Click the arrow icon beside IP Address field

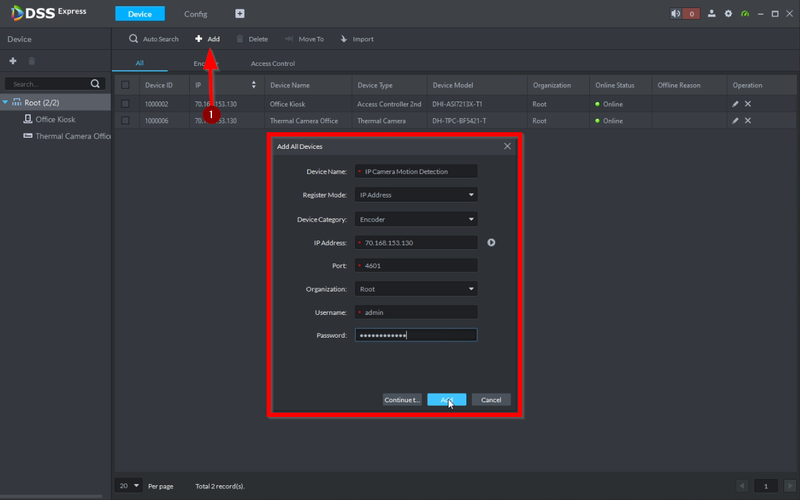click(x=491, y=242)
